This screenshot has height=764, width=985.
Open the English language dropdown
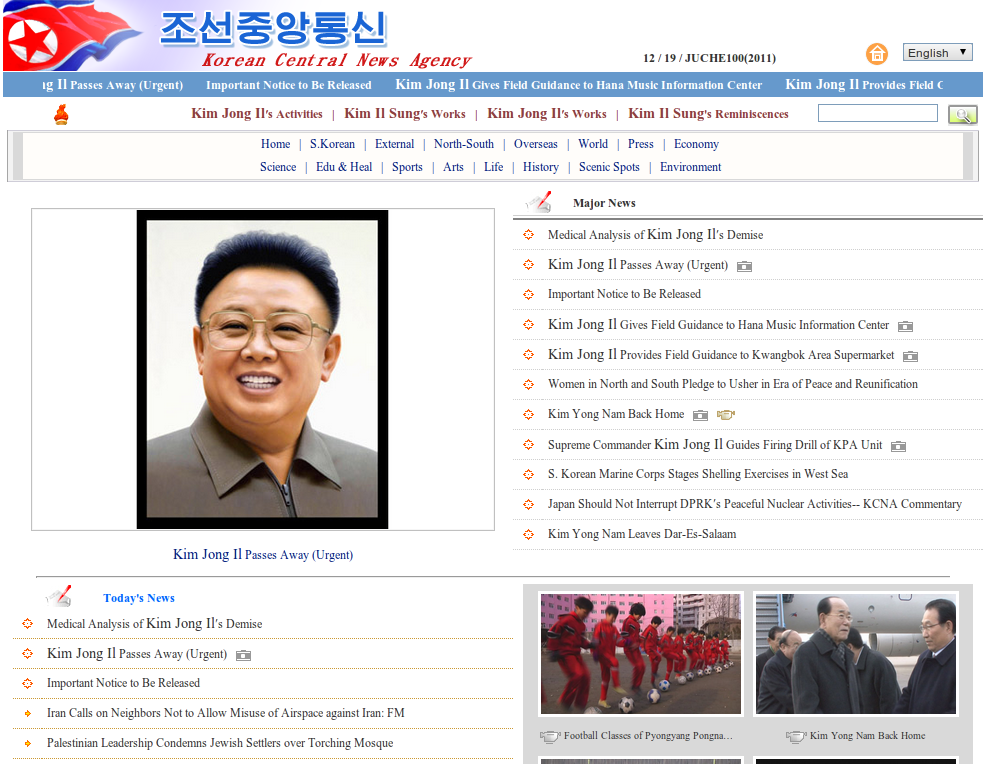point(937,53)
